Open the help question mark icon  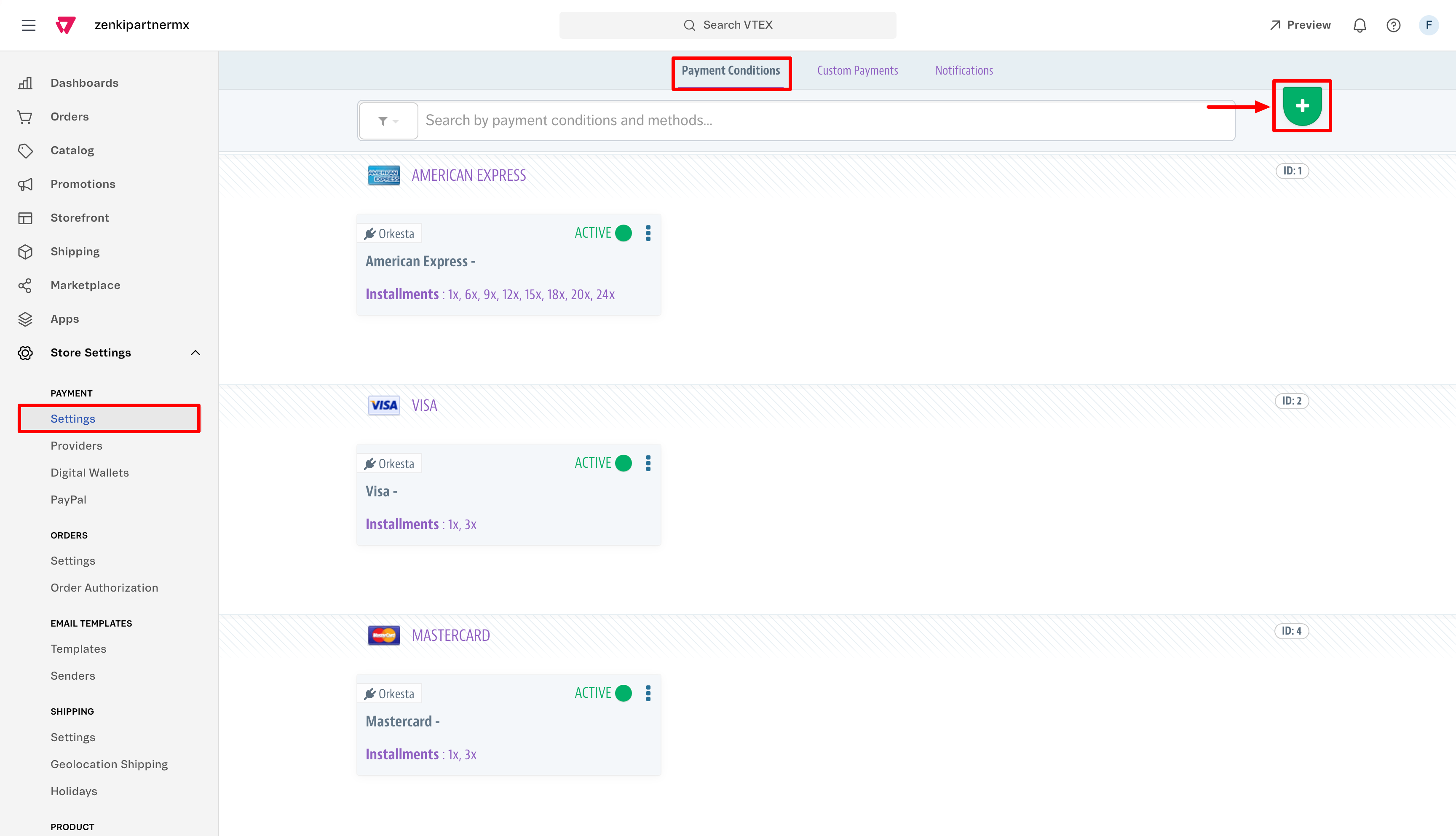[1394, 25]
